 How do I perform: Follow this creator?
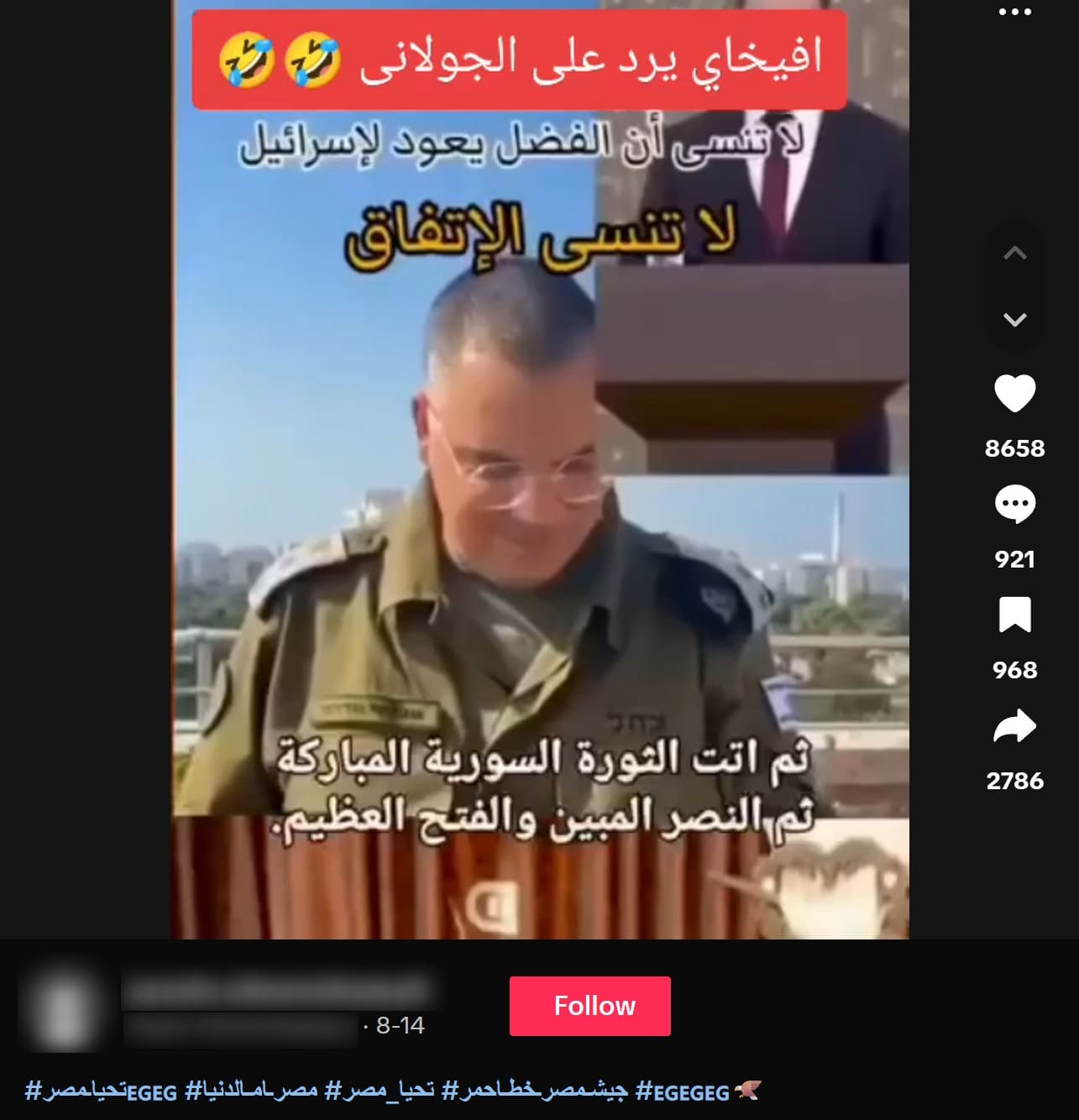coord(589,1006)
